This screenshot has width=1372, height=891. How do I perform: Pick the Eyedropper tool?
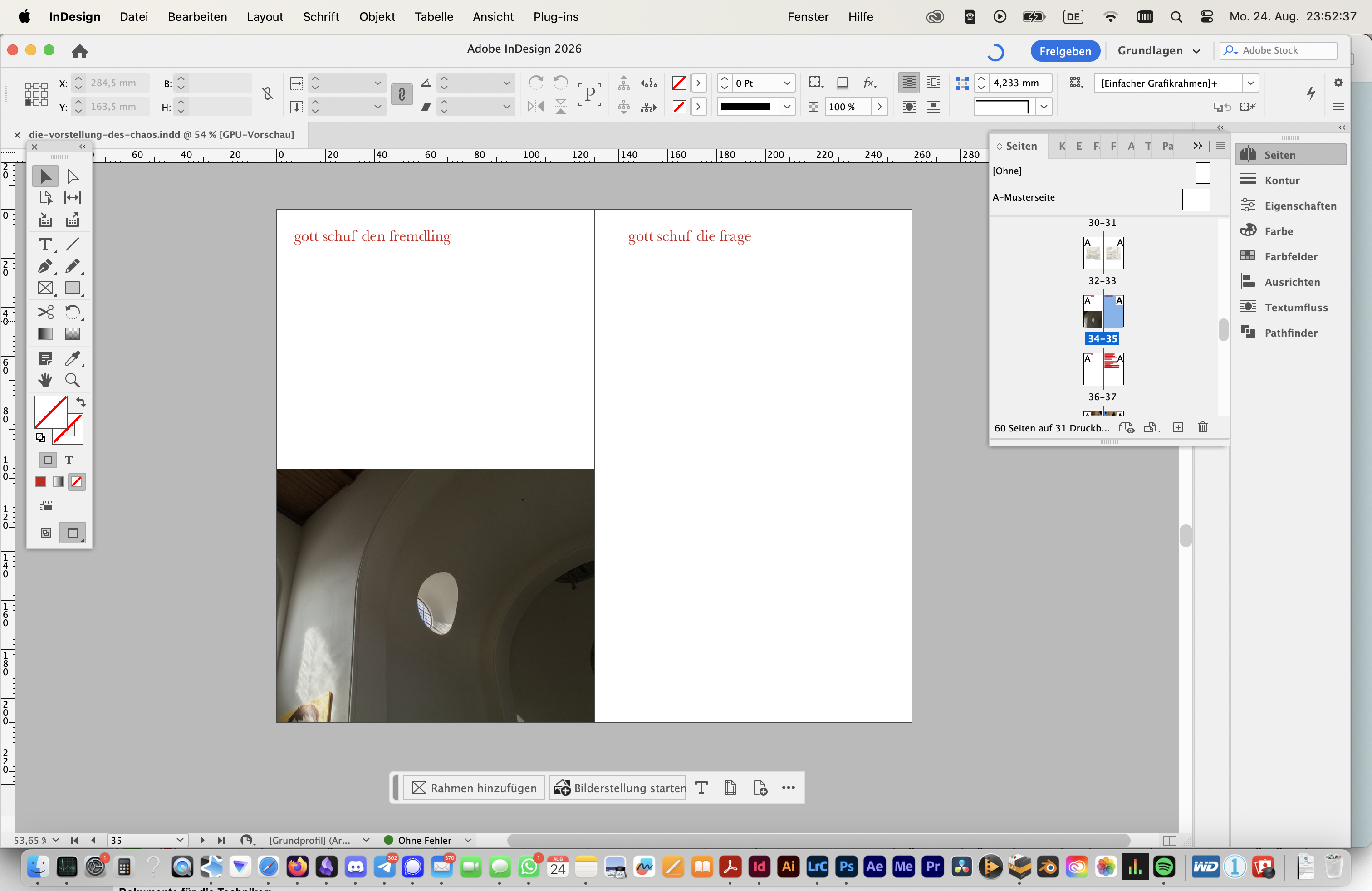(x=73, y=358)
